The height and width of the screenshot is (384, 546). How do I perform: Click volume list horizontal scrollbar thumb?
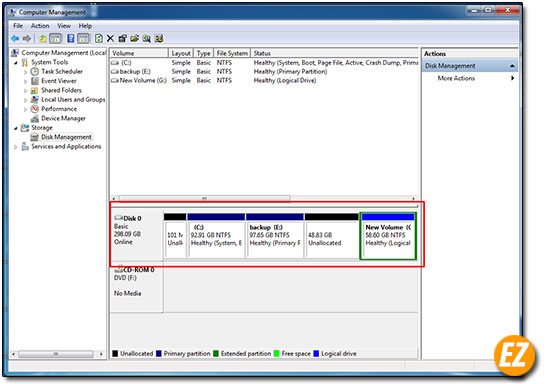(204, 198)
